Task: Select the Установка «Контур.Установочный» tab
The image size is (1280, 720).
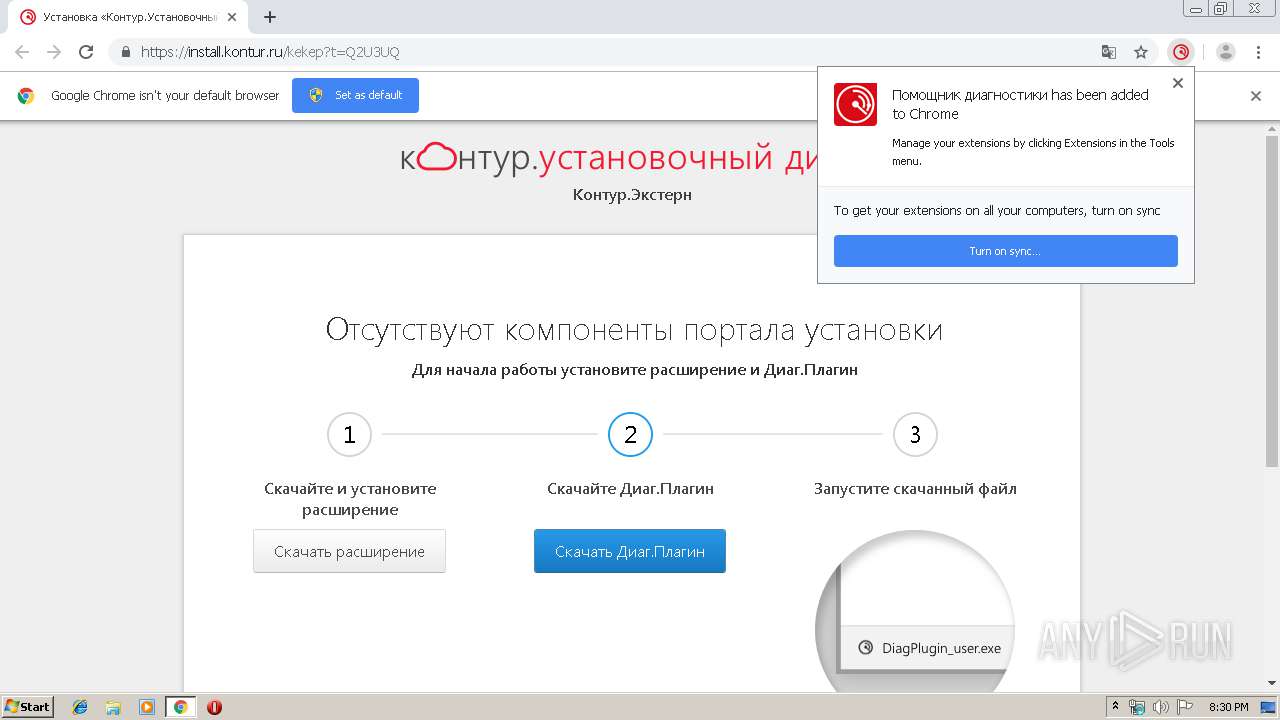Action: pyautogui.click(x=128, y=17)
